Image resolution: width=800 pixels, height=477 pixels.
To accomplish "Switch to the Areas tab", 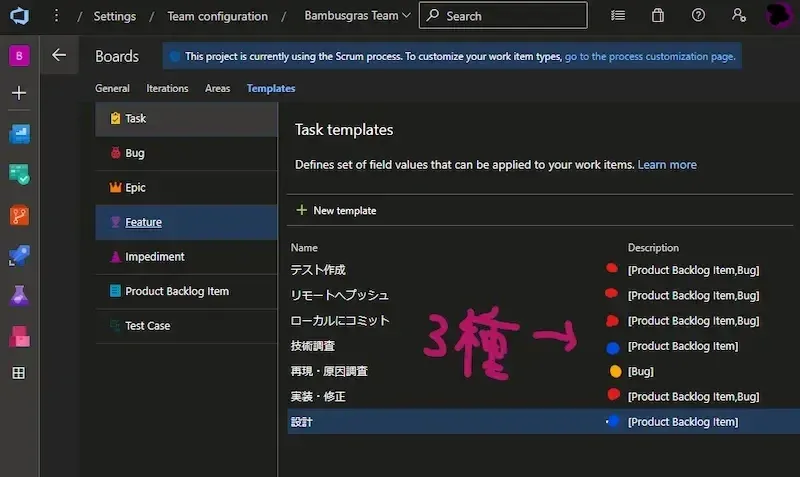I will point(217,88).
